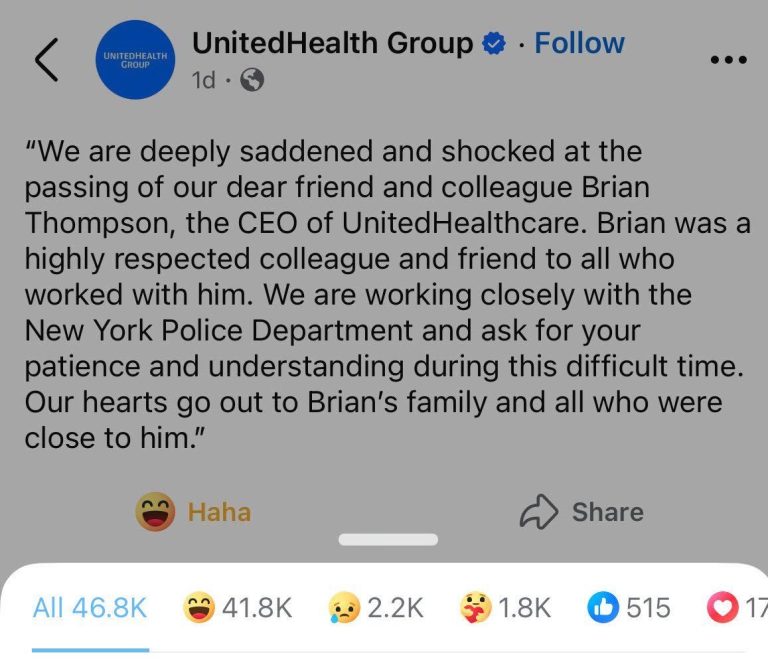Viewport: 768px width, 667px height.
Task: Grab the bottom sheet drag handle
Action: click(x=388, y=539)
